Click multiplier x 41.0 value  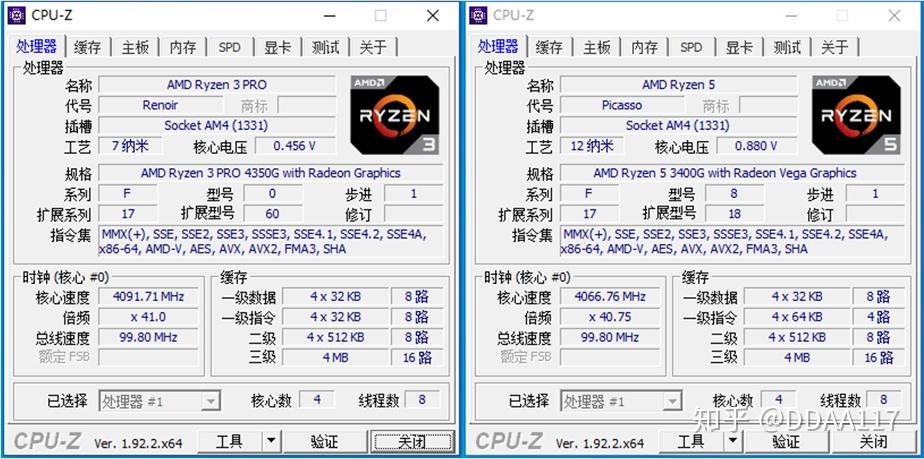(x=148, y=317)
